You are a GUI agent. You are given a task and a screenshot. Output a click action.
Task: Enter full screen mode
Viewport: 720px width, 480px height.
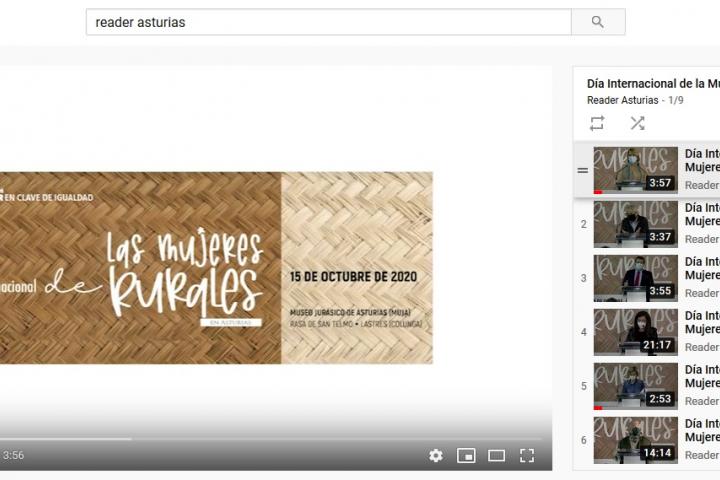(527, 456)
